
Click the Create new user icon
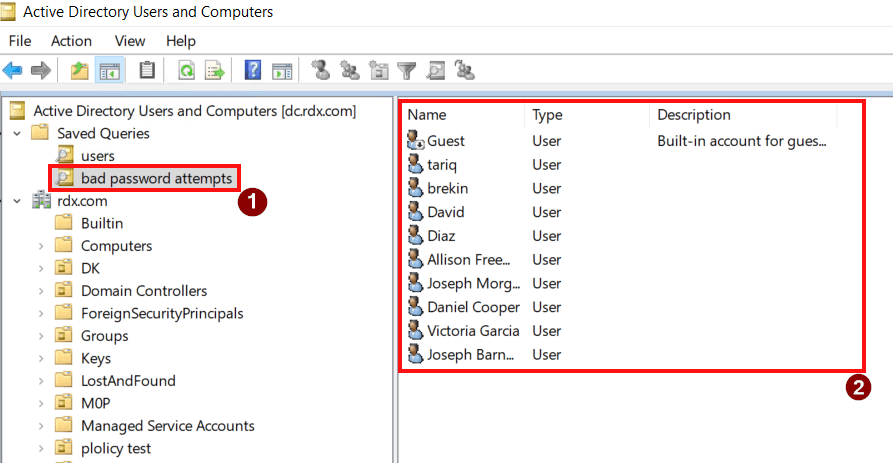(321, 70)
